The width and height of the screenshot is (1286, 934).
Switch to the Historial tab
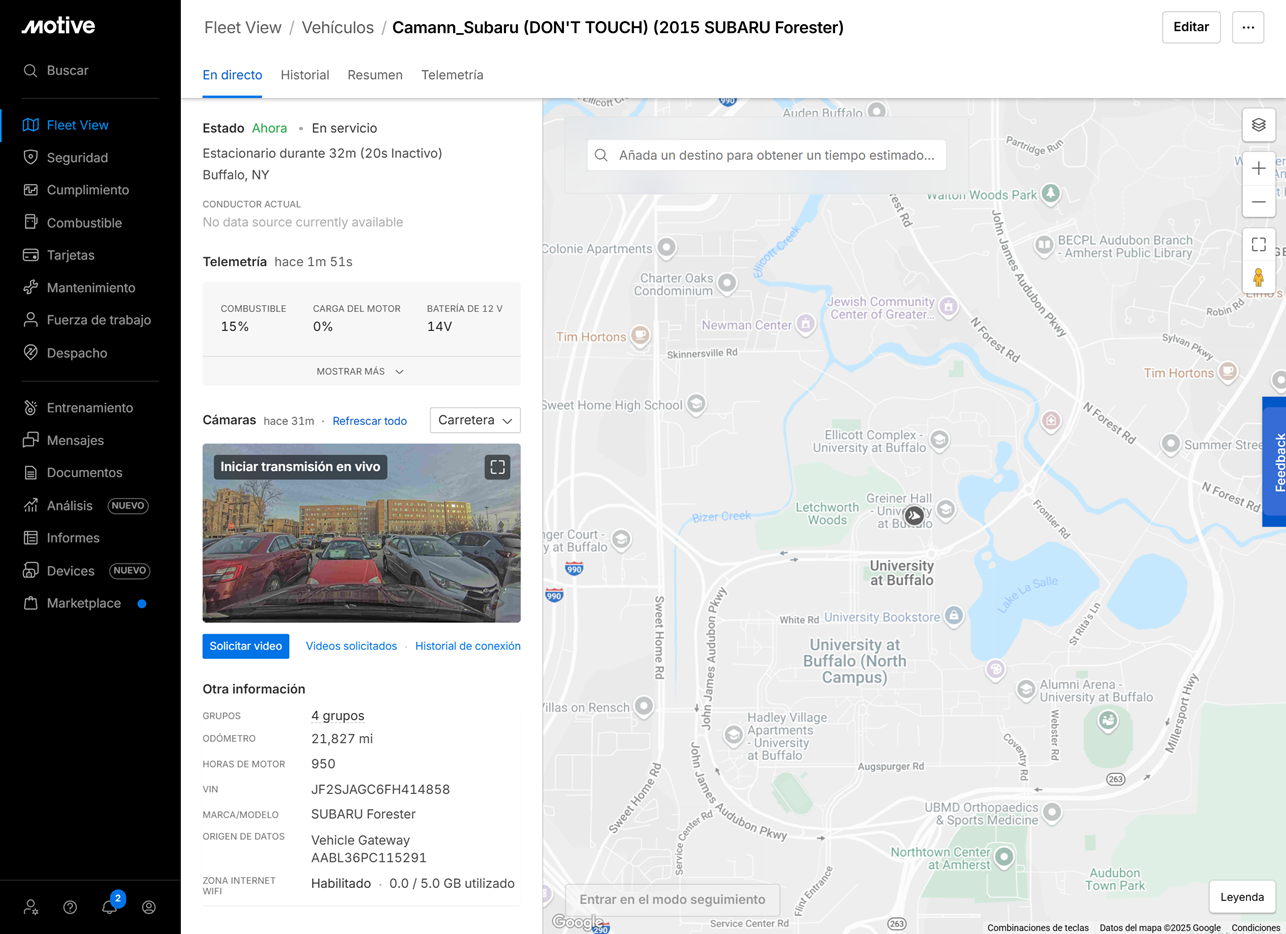(x=305, y=75)
